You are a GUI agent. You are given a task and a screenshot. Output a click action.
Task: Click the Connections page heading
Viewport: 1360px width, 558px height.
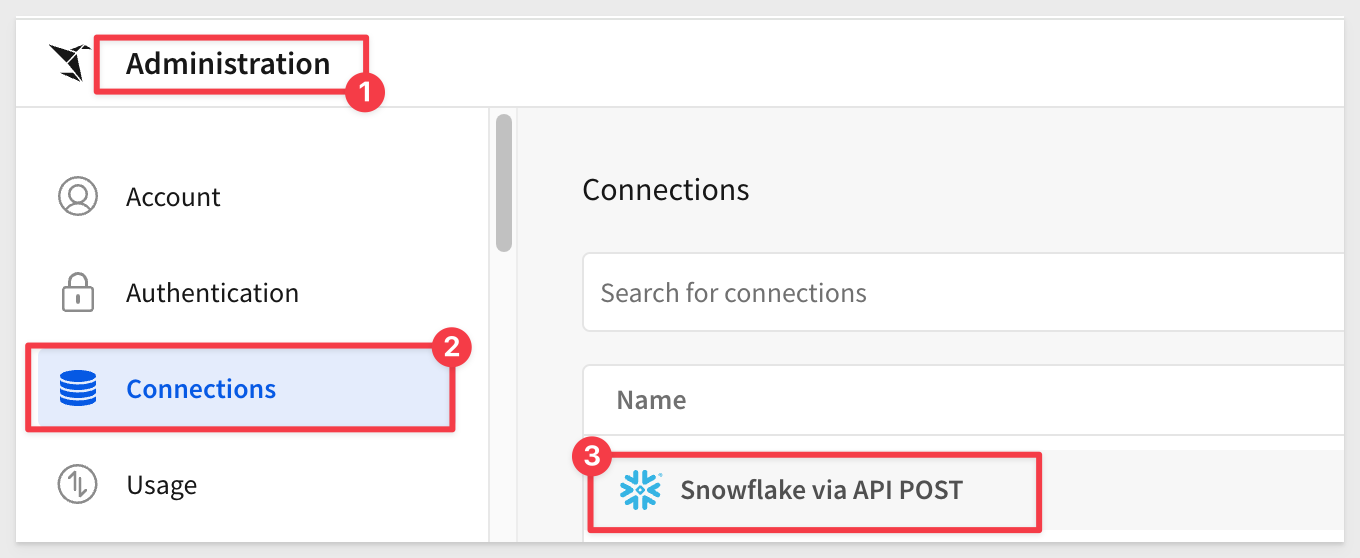666,189
